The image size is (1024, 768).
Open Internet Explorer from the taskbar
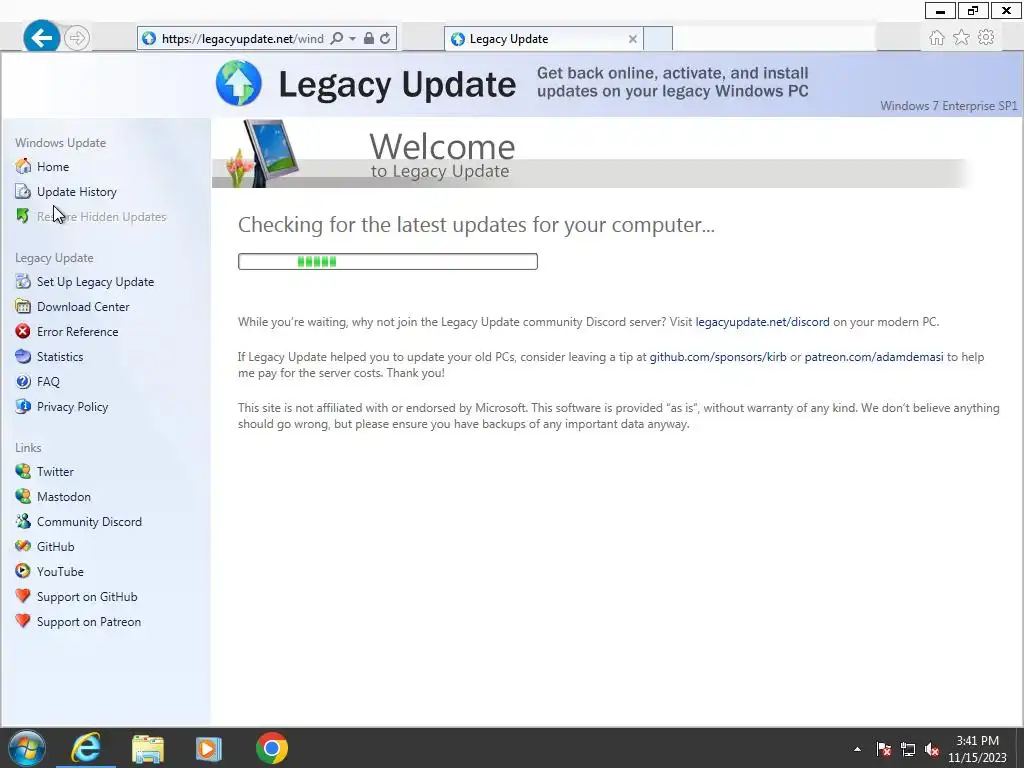click(86, 748)
